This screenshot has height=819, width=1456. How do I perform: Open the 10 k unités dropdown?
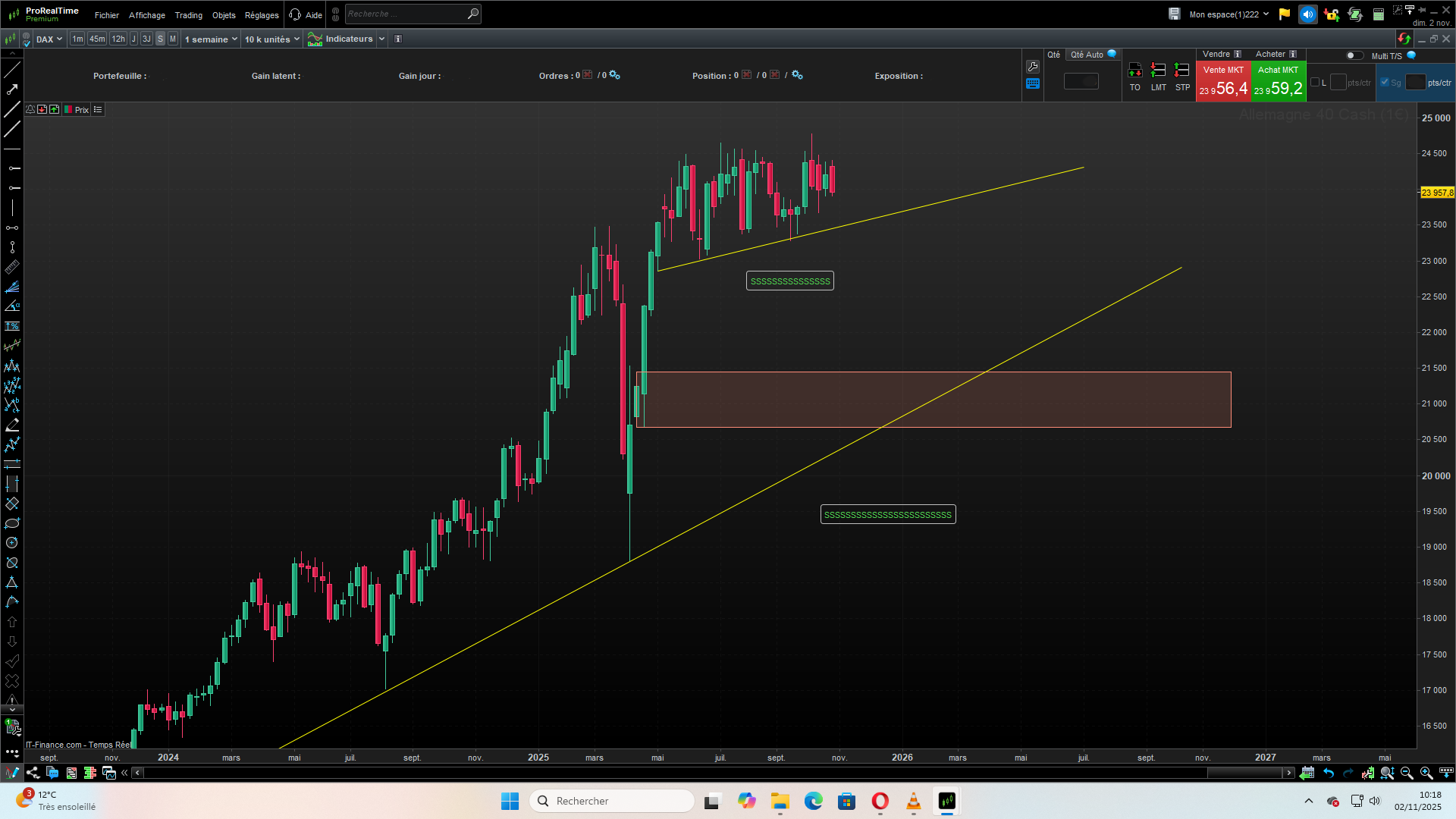tap(271, 39)
